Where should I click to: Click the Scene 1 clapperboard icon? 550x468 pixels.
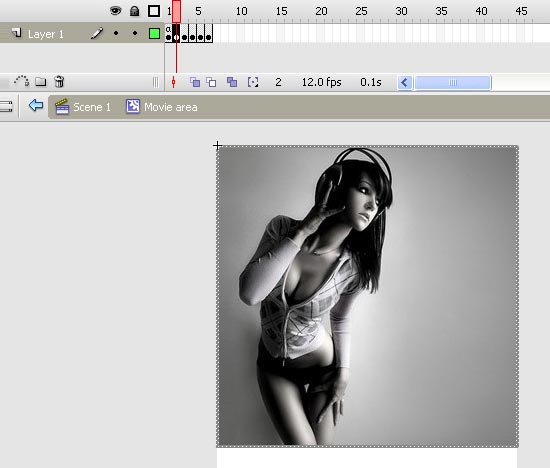(x=62, y=107)
